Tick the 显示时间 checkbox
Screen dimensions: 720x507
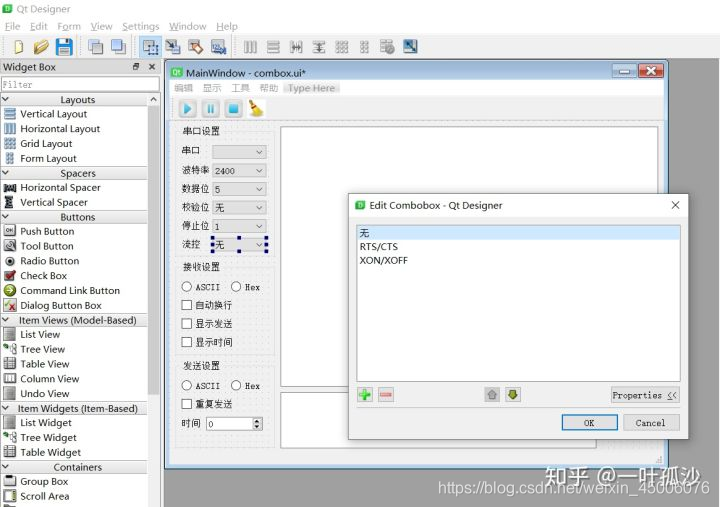pyautogui.click(x=186, y=342)
